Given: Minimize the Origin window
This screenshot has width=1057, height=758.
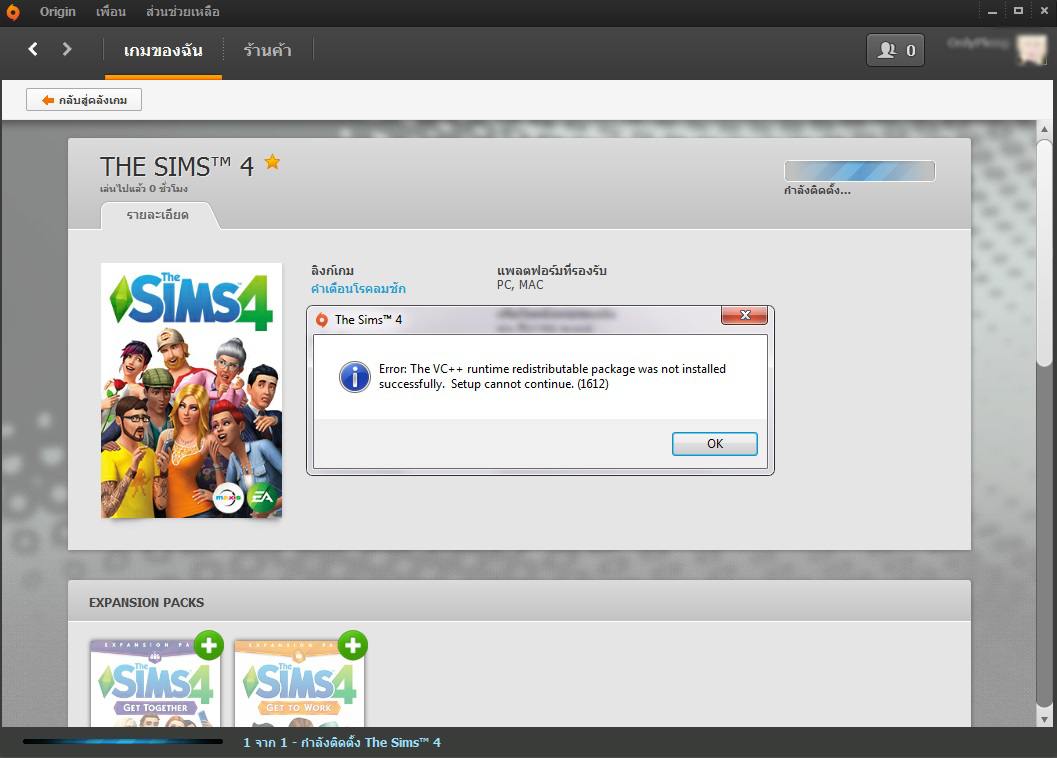Looking at the screenshot, I should pos(992,11).
